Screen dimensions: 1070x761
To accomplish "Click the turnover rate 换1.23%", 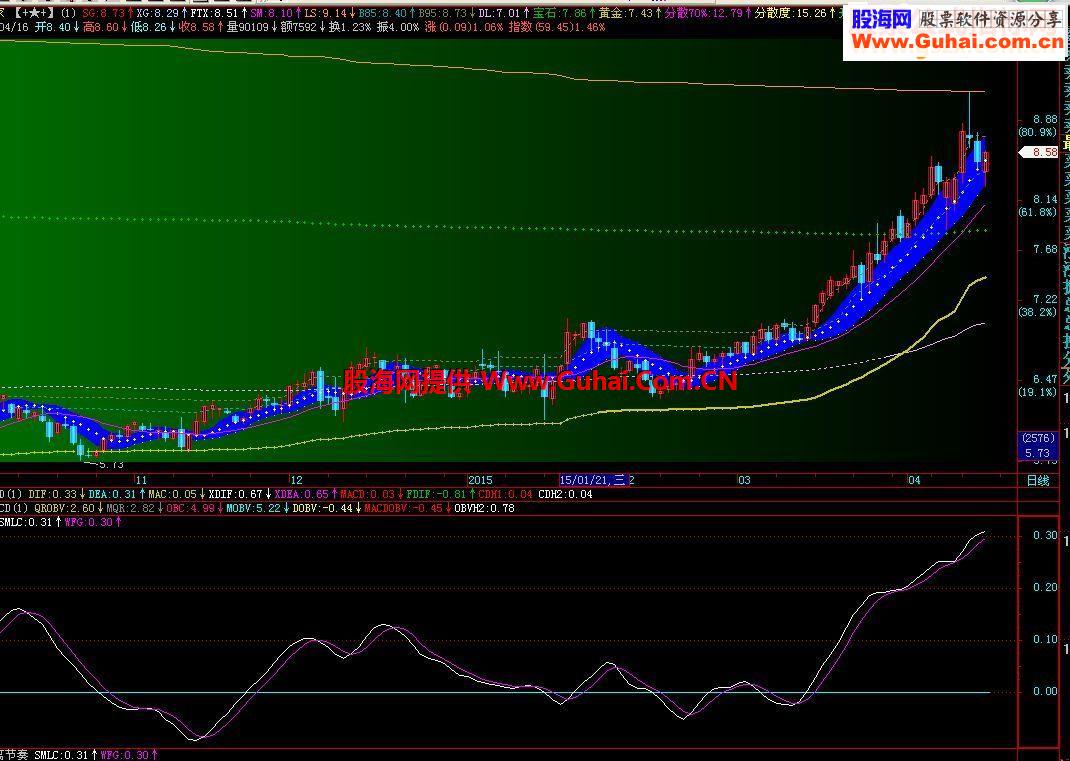I will coord(351,27).
